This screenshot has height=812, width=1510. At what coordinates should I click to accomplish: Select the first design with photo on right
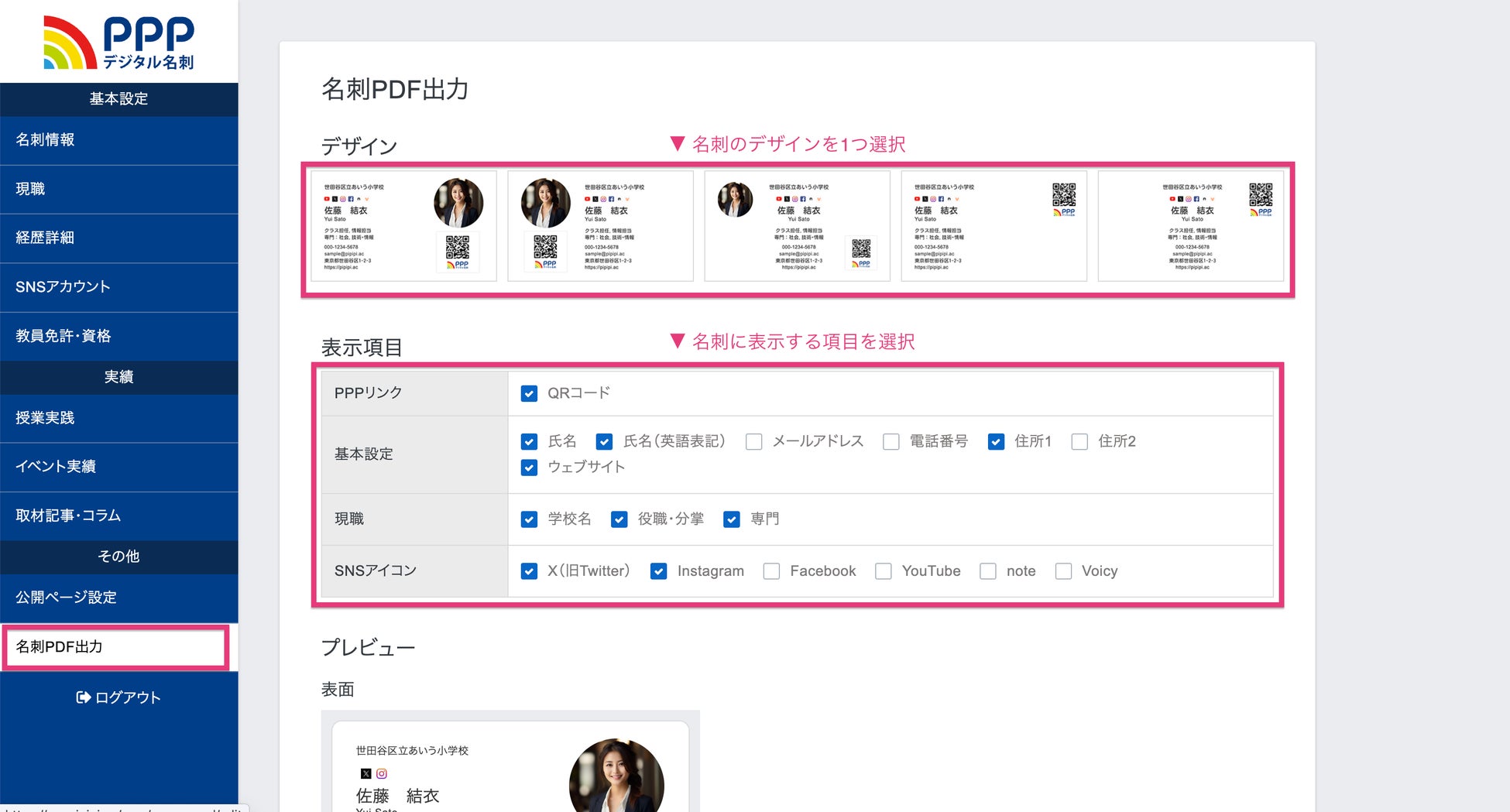[403, 226]
